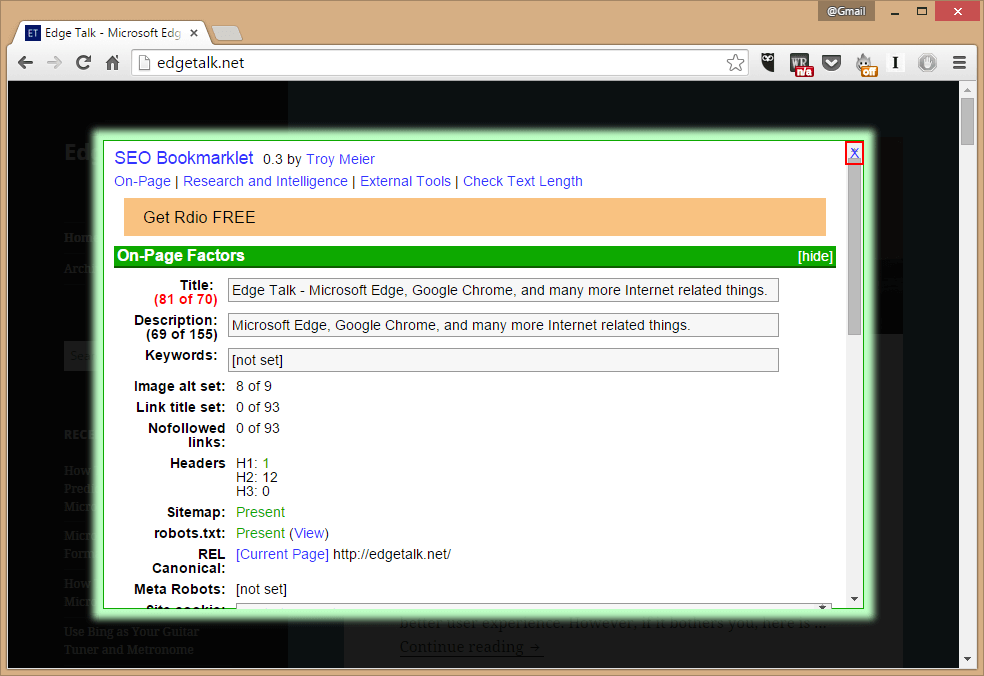Screen dimensions: 984x676
Task: Click the Get Rdio FREE banner
Action: pyautogui.click(x=474, y=217)
